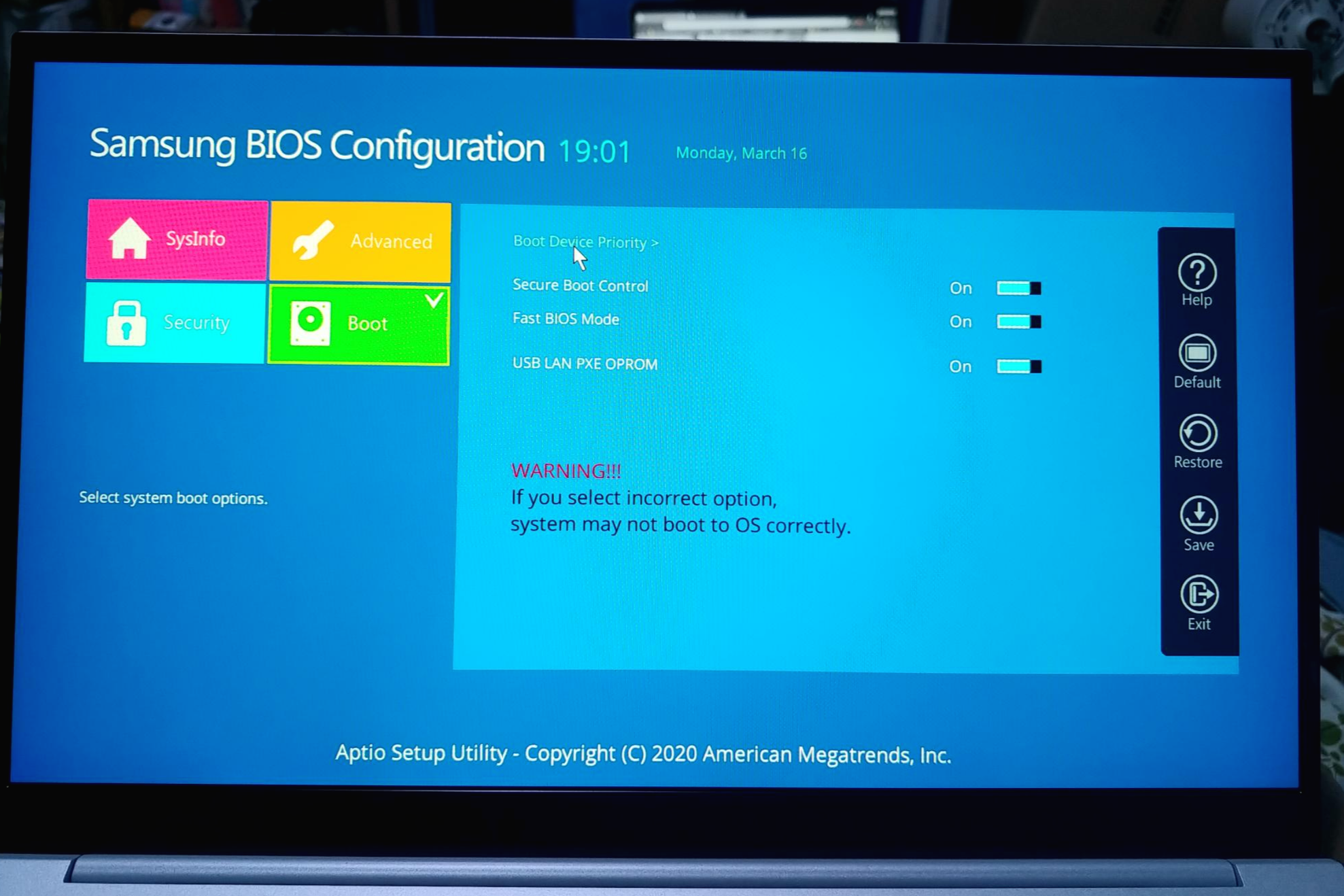
Task: Switch to the Advanced tab label
Action: [x=391, y=241]
